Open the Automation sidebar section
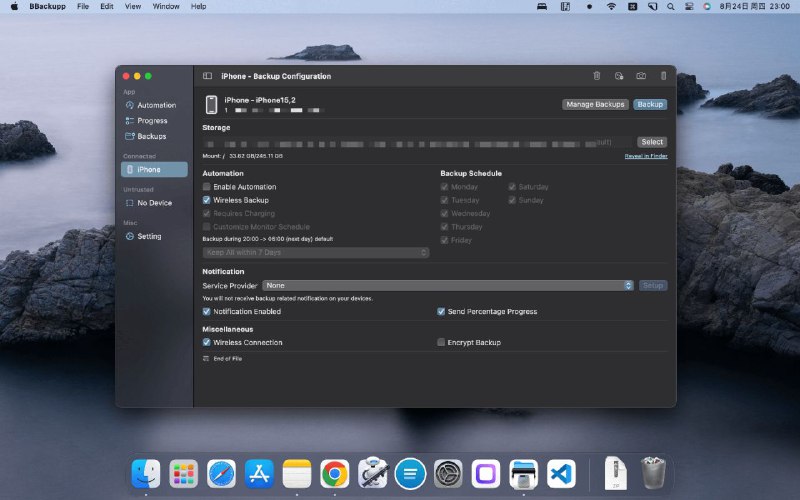Screen dimensions: 800x500 coord(155,105)
